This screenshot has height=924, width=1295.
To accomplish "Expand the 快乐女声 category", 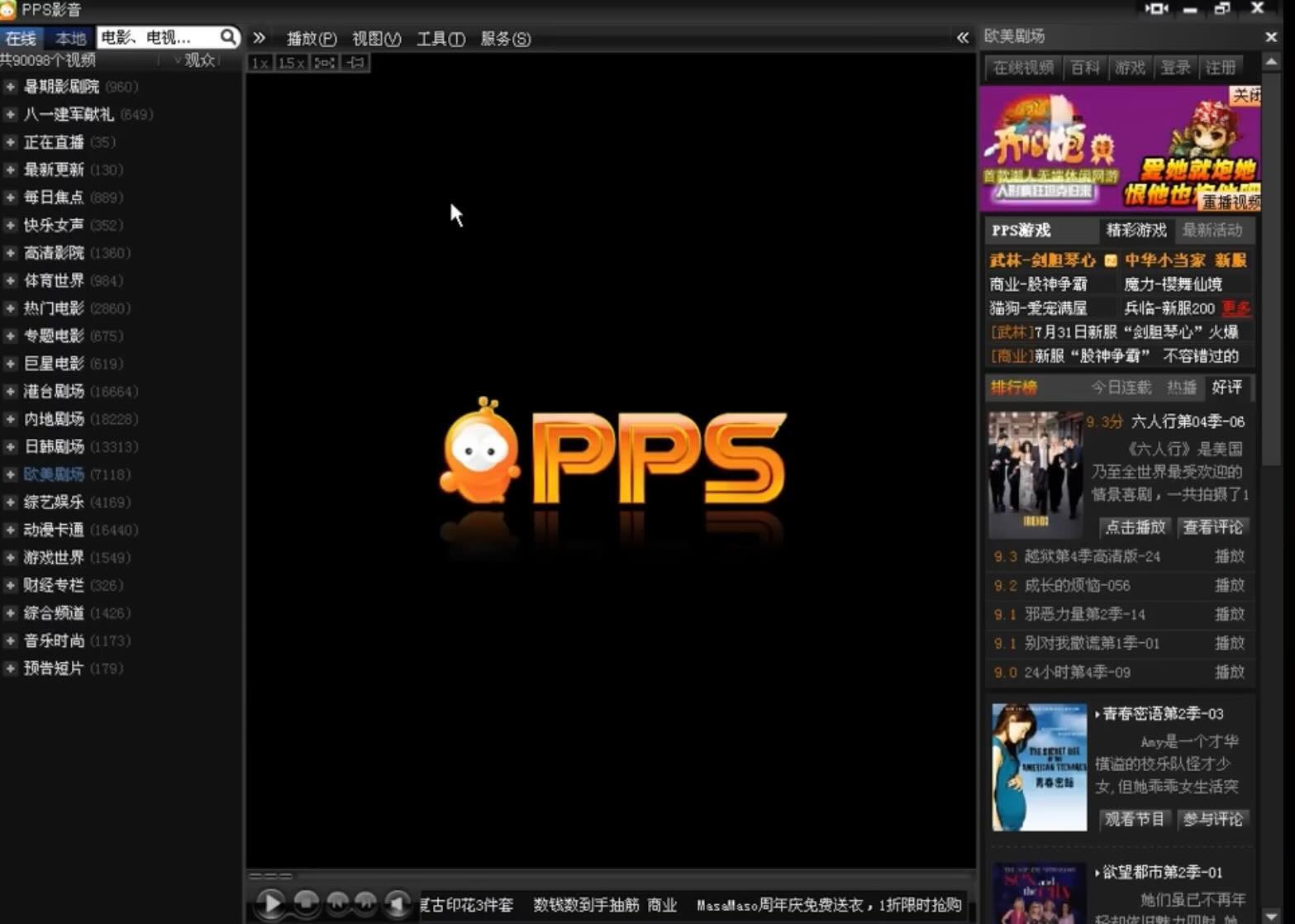I will pyautogui.click(x=10, y=225).
